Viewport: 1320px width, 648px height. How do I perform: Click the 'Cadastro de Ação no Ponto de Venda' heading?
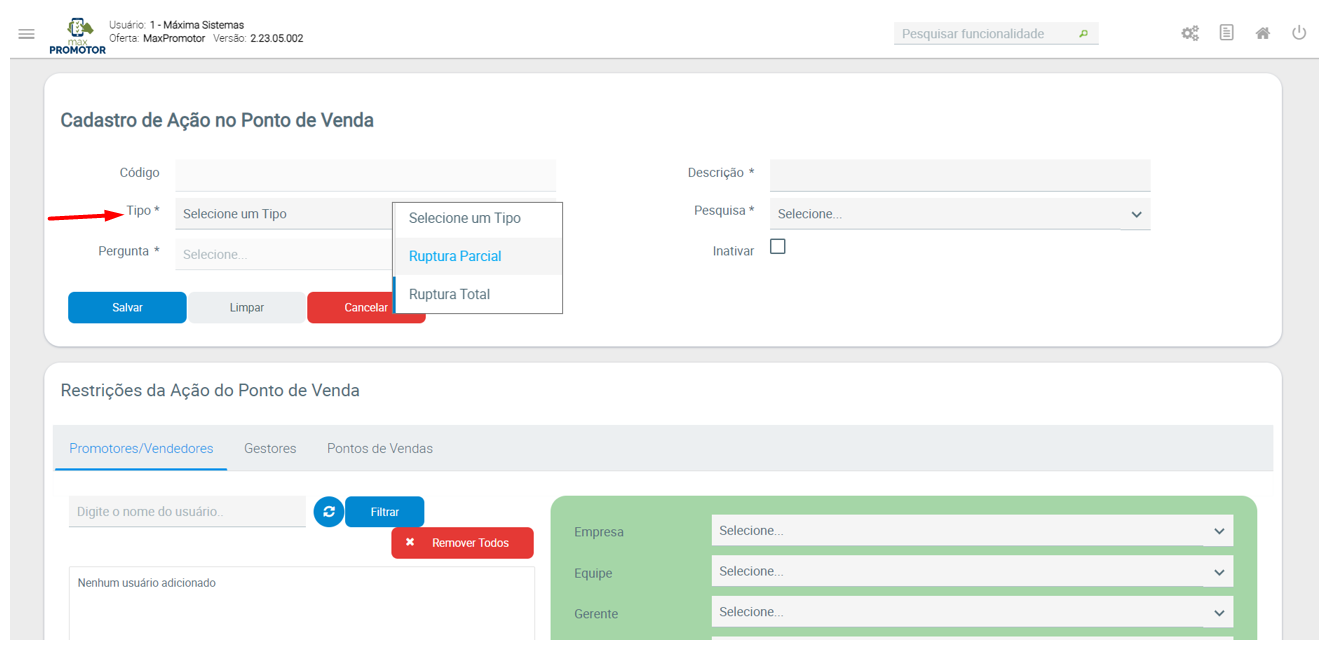click(217, 120)
